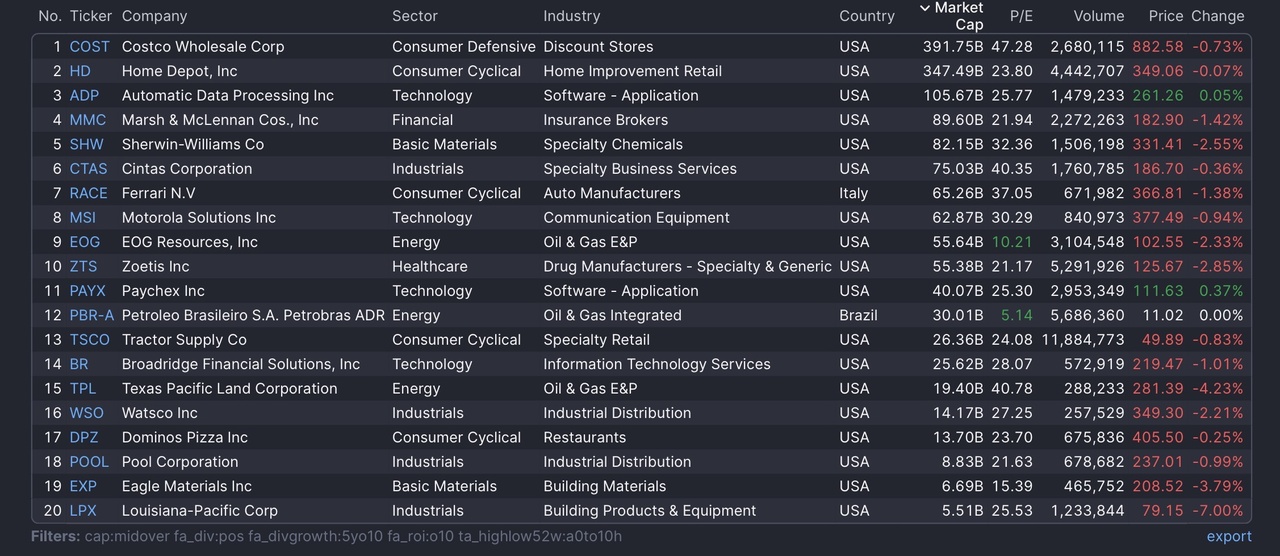
Task: Sort by the Country column header
Action: pos(867,16)
